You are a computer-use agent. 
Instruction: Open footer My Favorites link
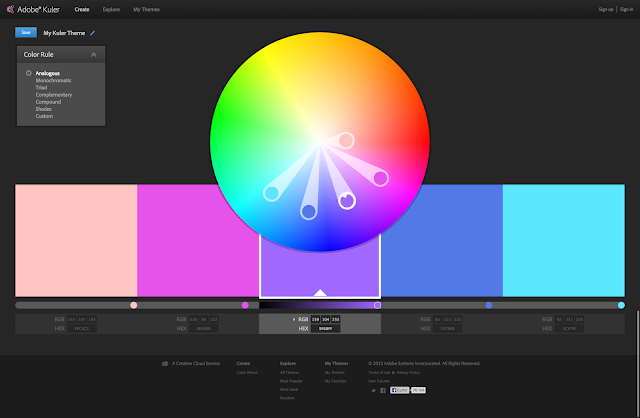(336, 381)
